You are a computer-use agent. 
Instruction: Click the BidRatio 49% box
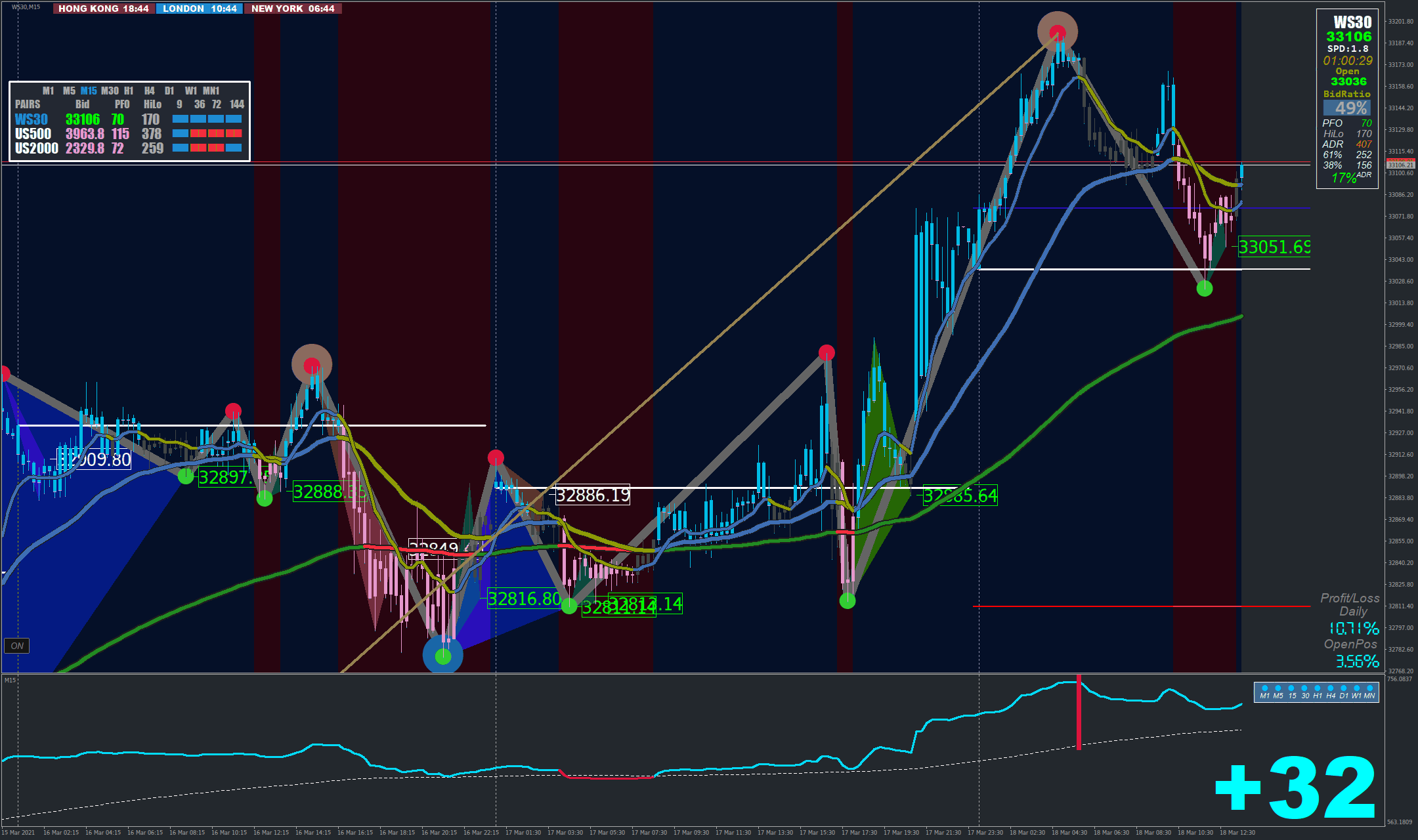tap(1346, 108)
